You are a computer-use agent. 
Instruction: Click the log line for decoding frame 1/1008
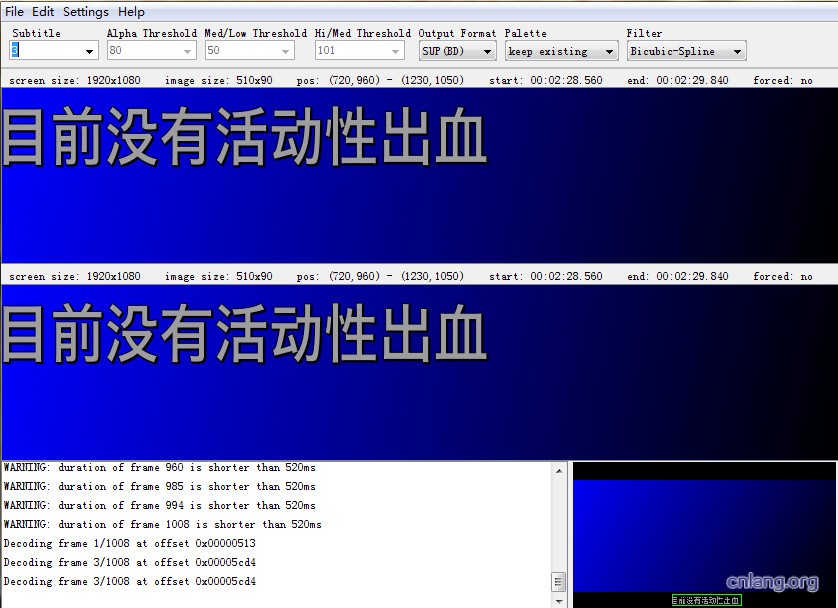point(129,543)
